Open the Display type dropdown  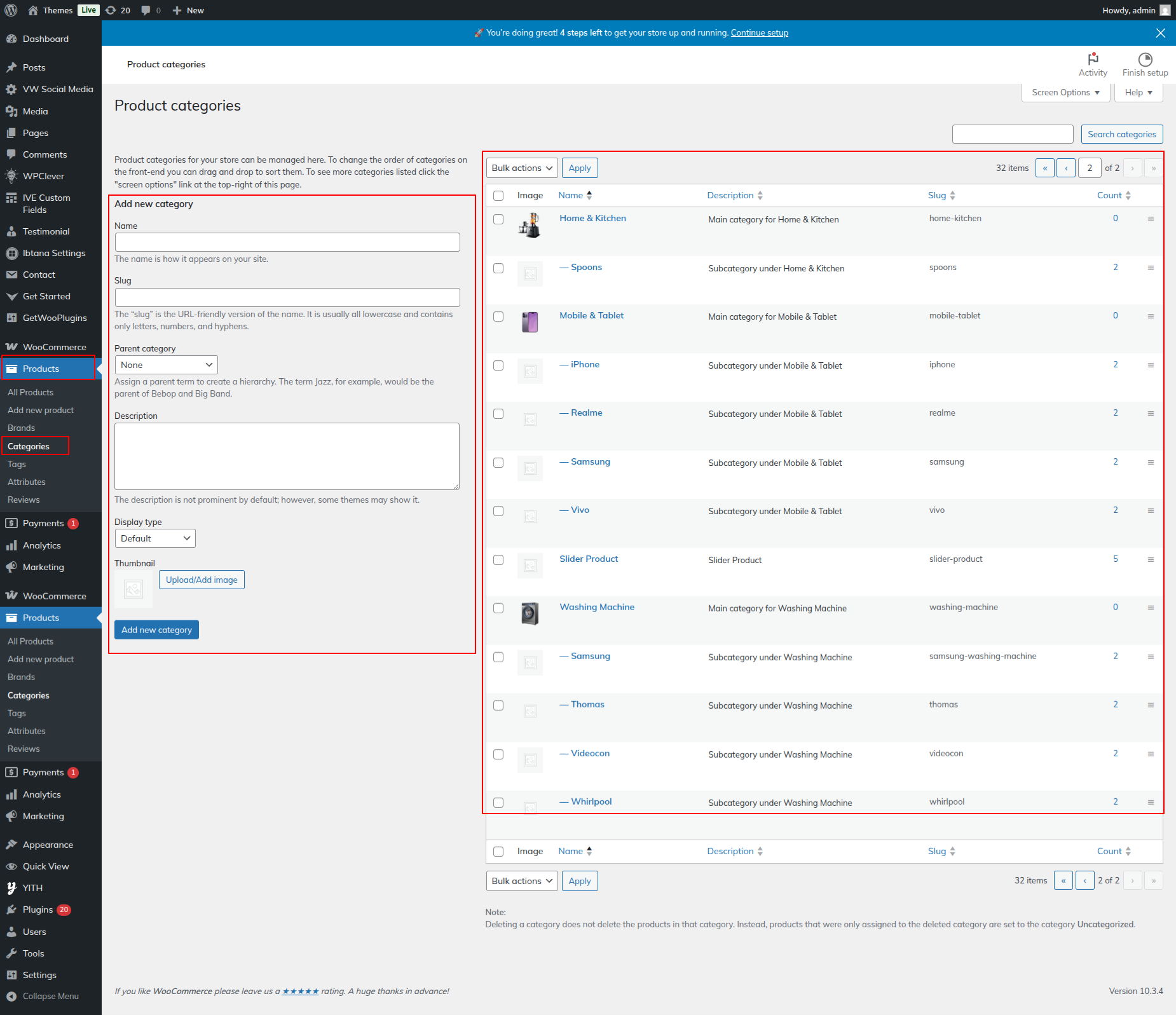coord(154,538)
